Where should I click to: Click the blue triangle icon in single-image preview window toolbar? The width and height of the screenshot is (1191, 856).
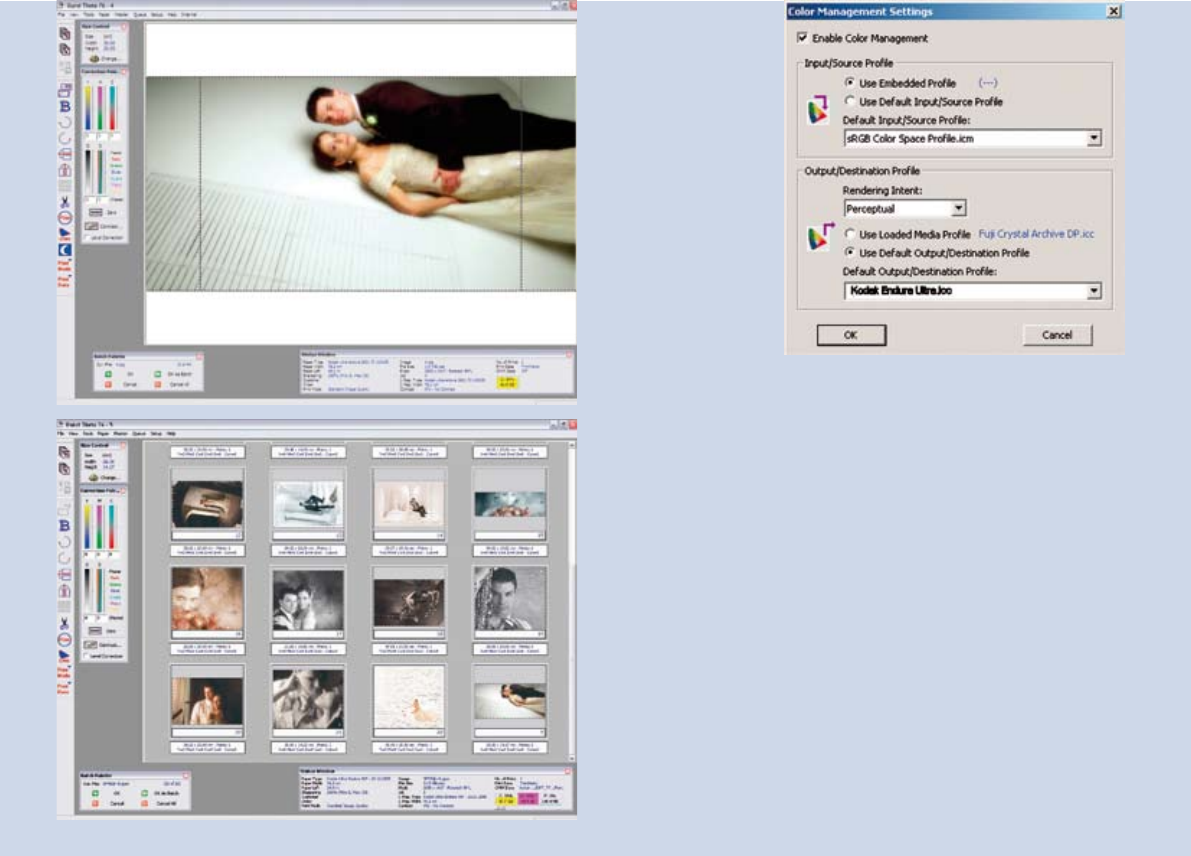tap(65, 234)
